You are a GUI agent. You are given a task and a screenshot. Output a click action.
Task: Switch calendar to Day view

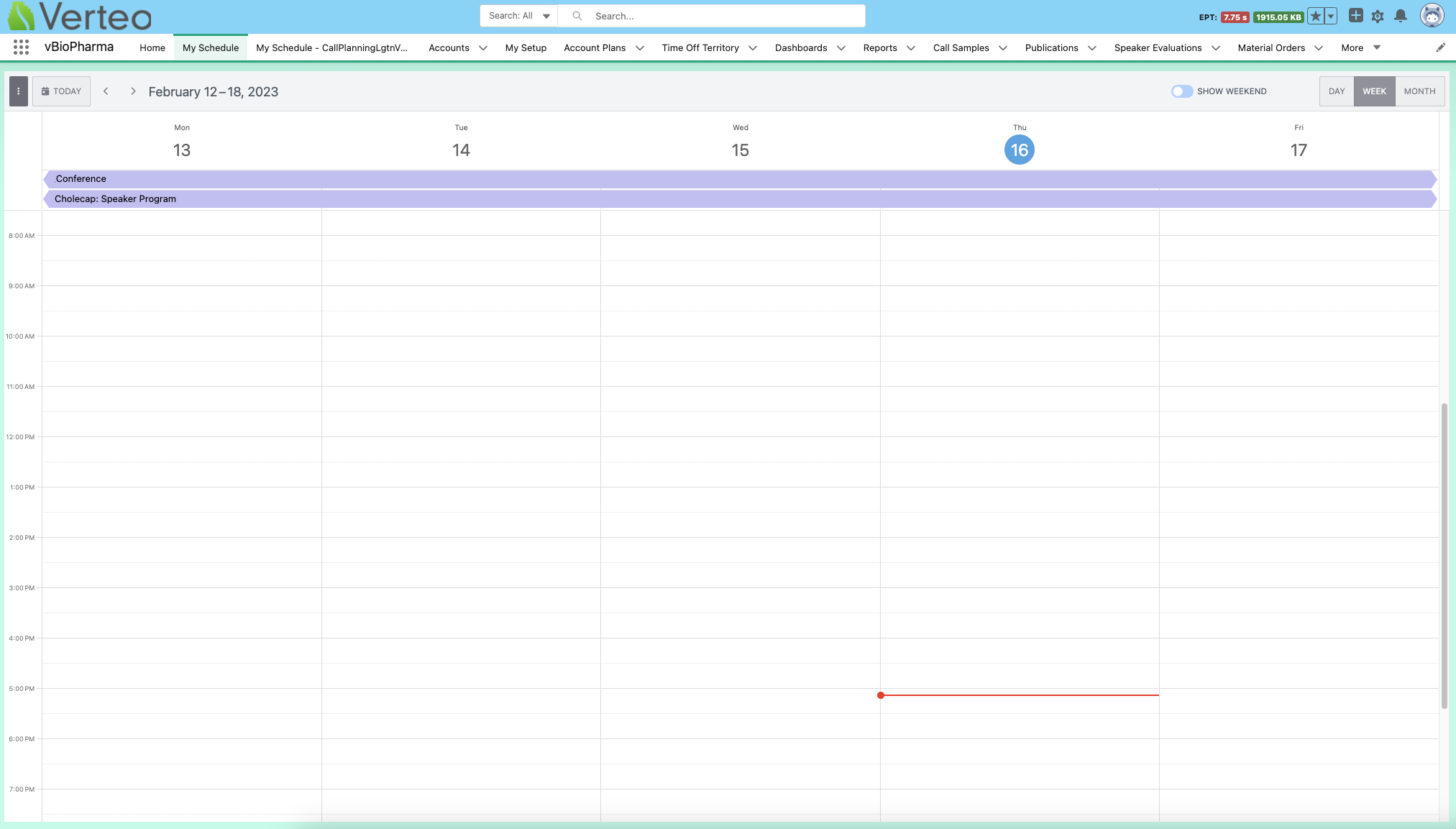tap(1336, 91)
